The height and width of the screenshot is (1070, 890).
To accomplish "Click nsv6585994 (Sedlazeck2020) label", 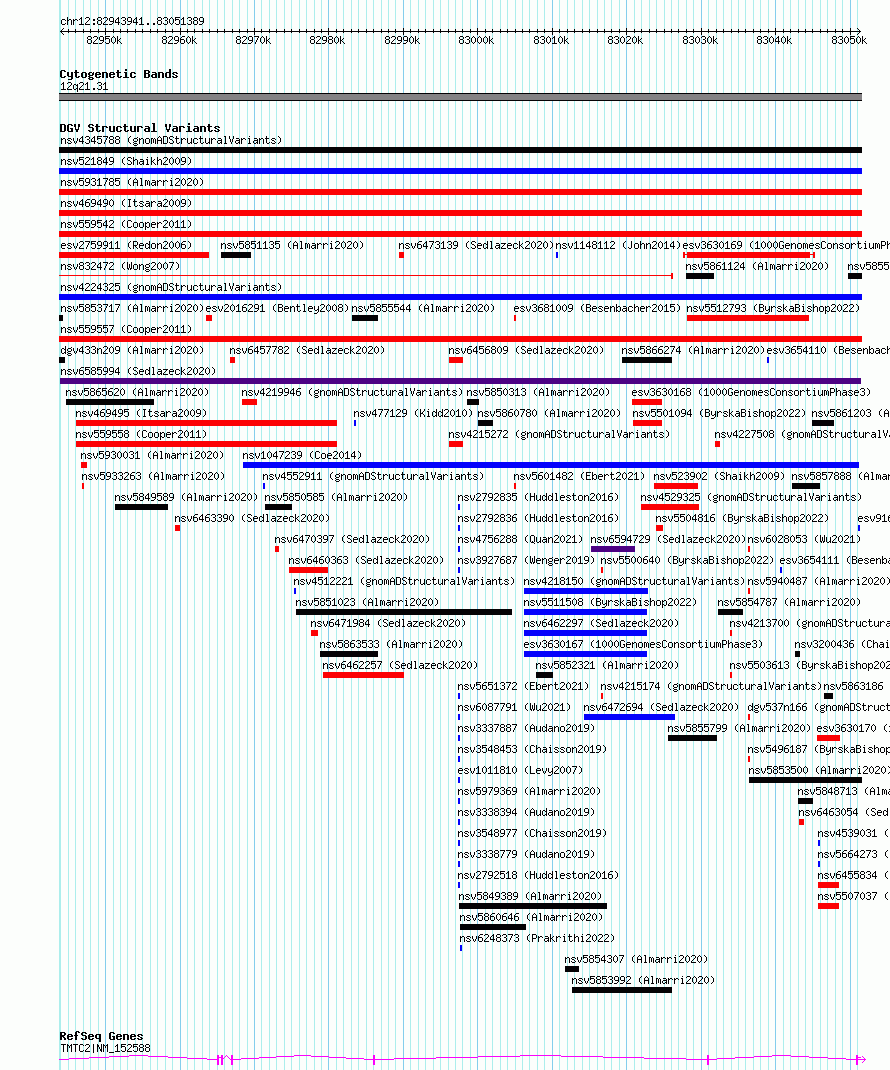I will (138, 371).
